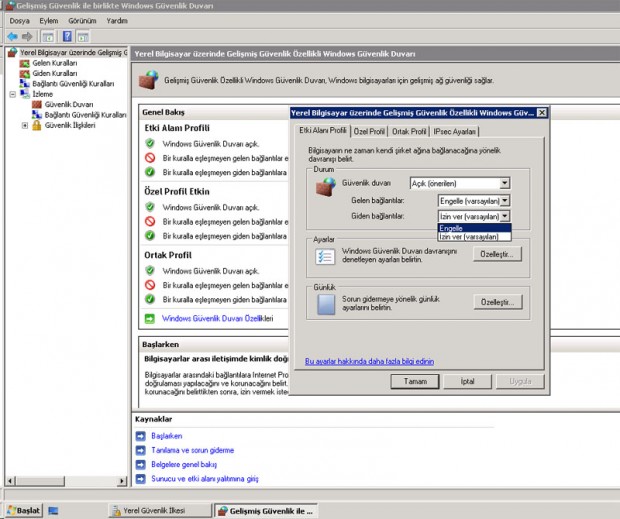Open the Başlarken resource link
The image size is (620, 519).
point(166,436)
